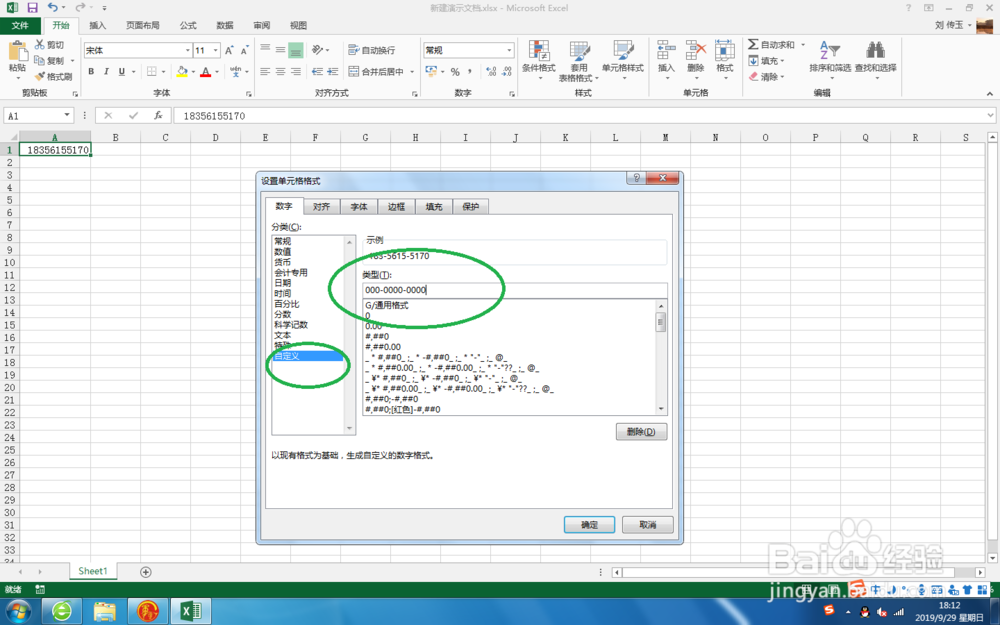The image size is (1000, 625).
Task: Open the number format dropdown showing 常规
Action: coord(468,48)
